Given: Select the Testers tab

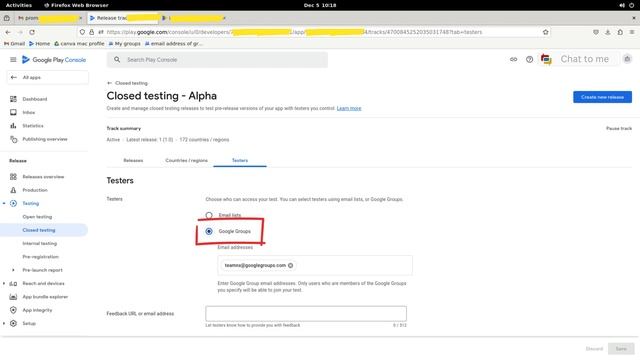Looking at the screenshot, I should 240,160.
